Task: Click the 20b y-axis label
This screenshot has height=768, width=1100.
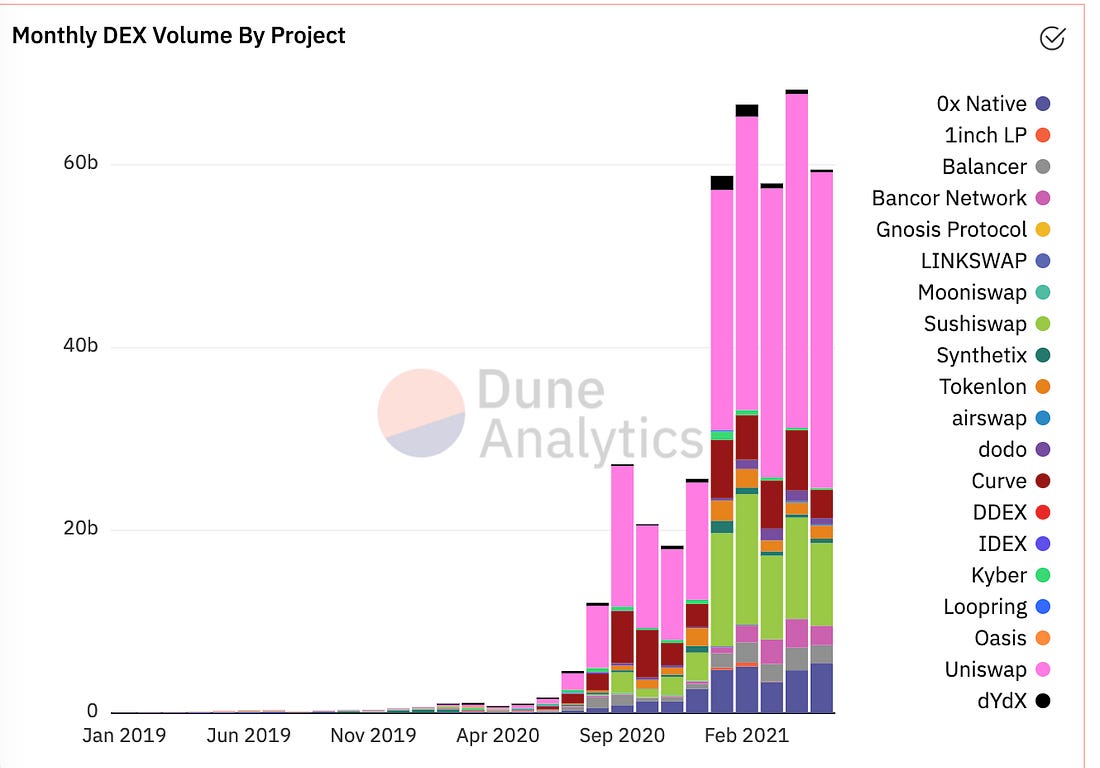Action: pyautogui.click(x=81, y=528)
